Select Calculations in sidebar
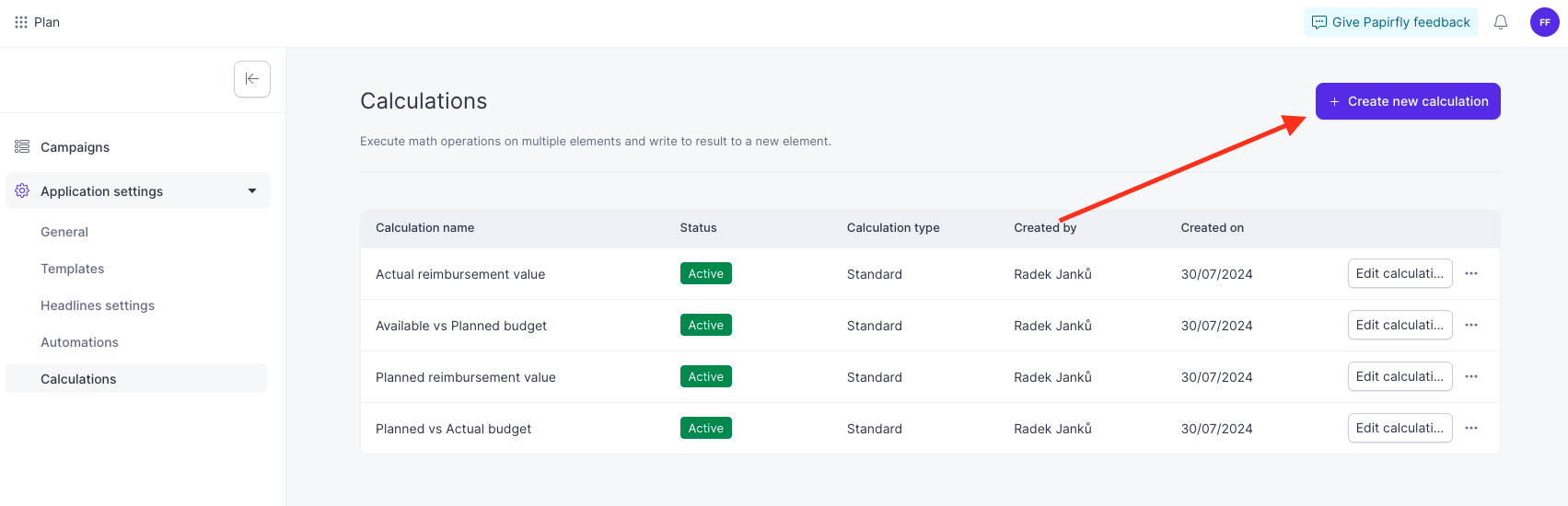 [x=136, y=378]
